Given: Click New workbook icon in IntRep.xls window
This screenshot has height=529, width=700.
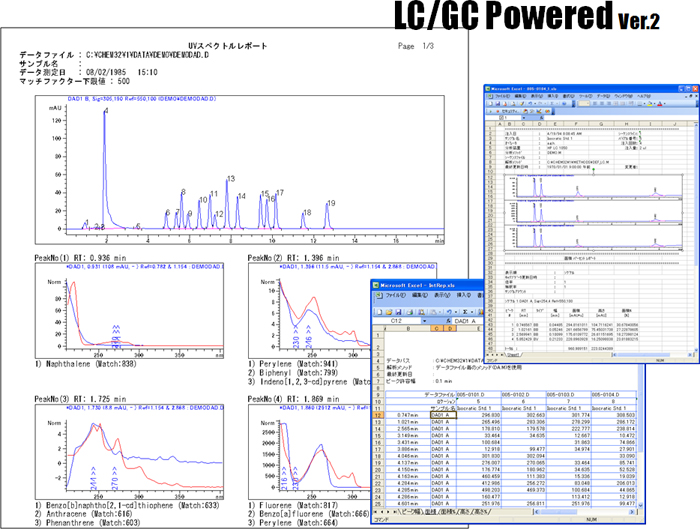Looking at the screenshot, I should tap(380, 312).
